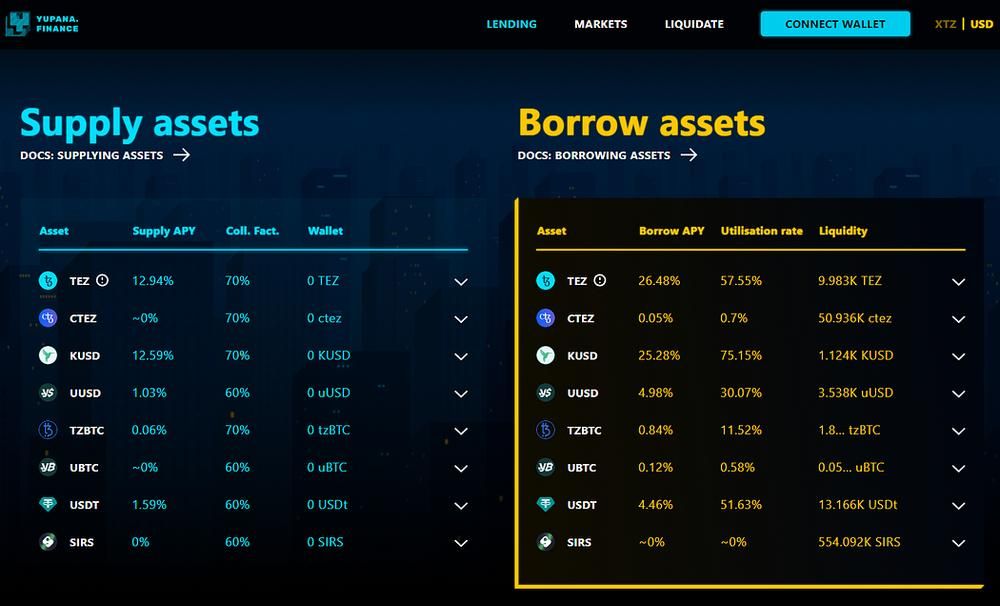Open the MARKETS page
Viewport: 1000px width, 606px height.
601,24
